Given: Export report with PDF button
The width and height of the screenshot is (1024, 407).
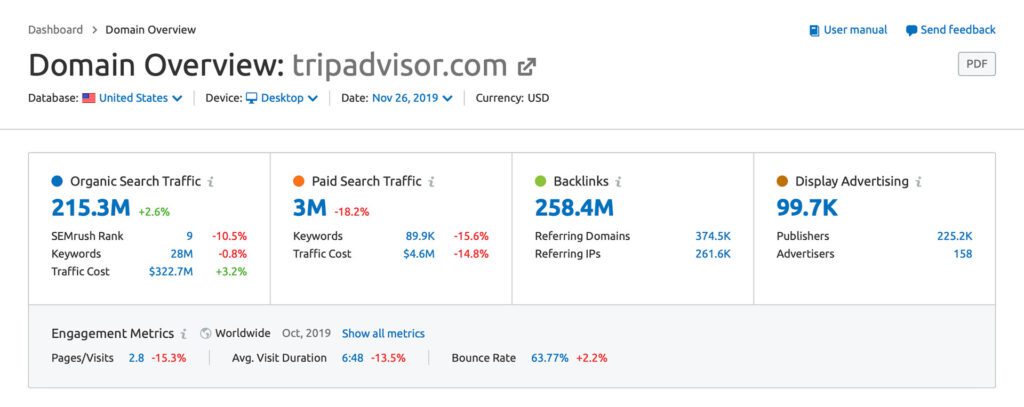Looking at the screenshot, I should tap(976, 64).
